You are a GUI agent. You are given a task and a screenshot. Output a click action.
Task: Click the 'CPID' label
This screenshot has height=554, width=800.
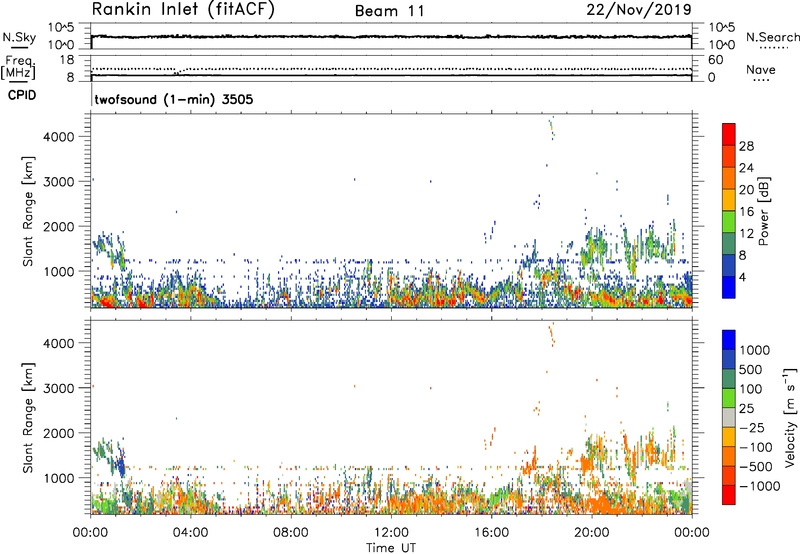tap(22, 95)
